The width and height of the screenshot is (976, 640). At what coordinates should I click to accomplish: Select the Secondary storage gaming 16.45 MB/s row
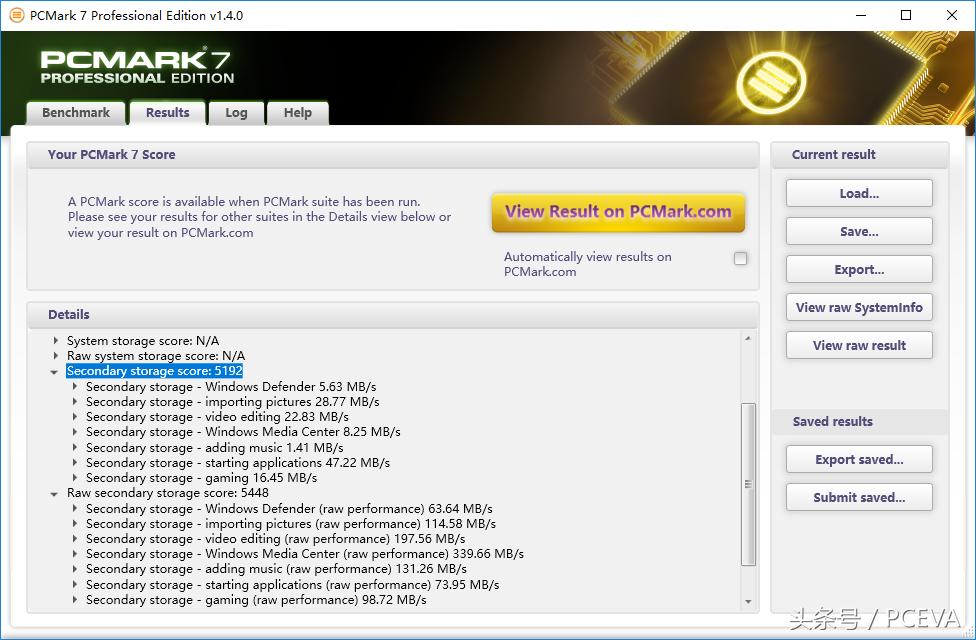(x=200, y=477)
